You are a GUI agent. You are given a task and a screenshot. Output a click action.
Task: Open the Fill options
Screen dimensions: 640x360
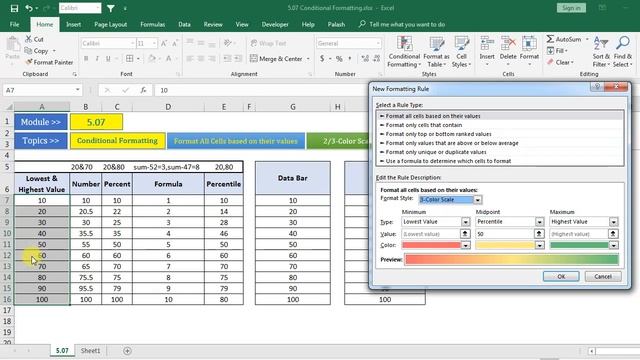[558, 51]
